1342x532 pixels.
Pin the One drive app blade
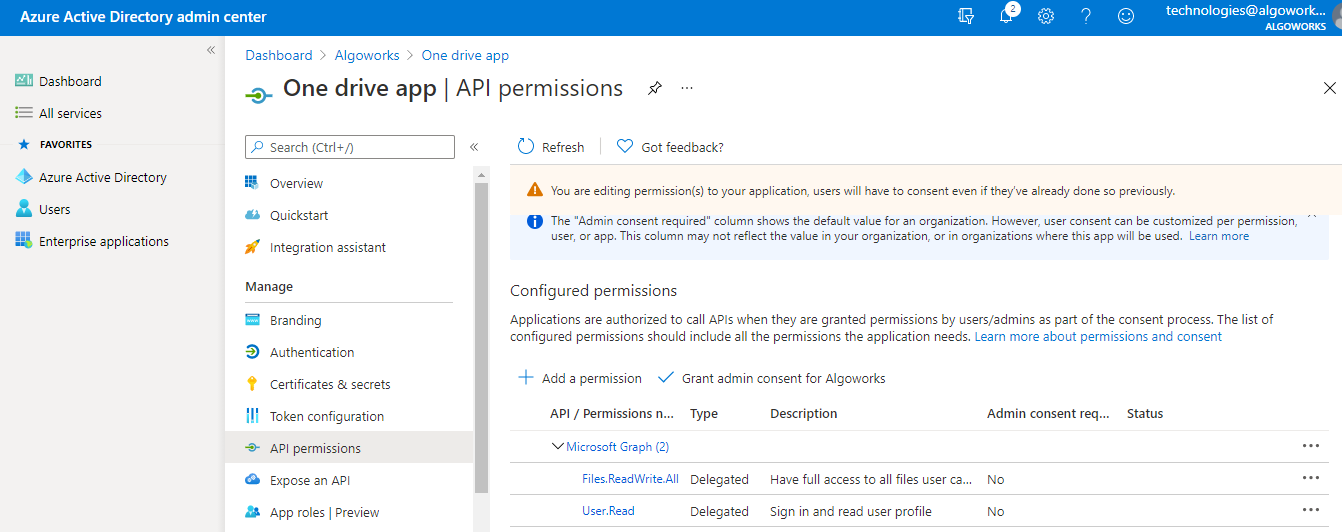(x=654, y=88)
